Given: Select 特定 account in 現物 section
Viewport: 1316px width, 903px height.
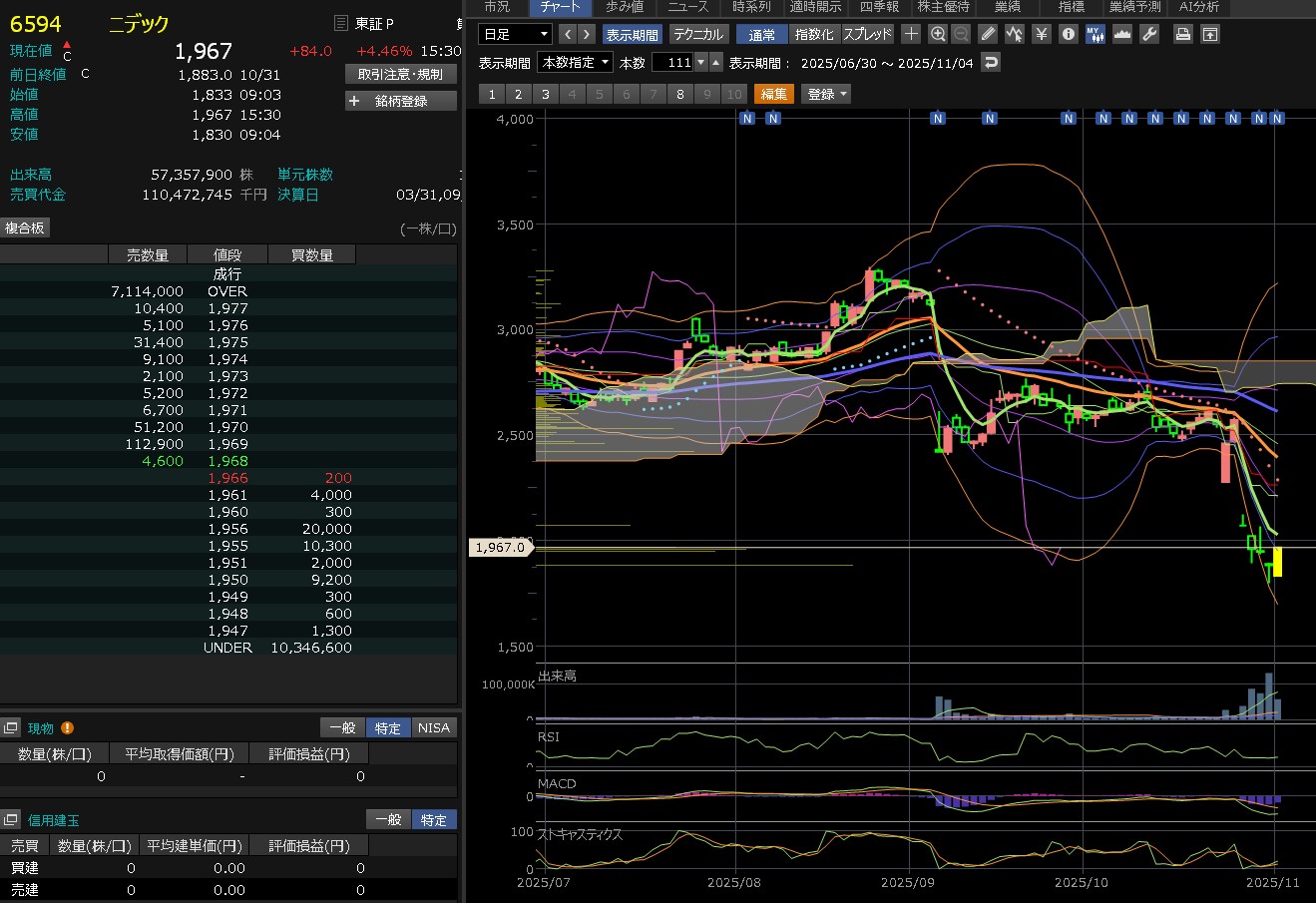Looking at the screenshot, I should 388,727.
